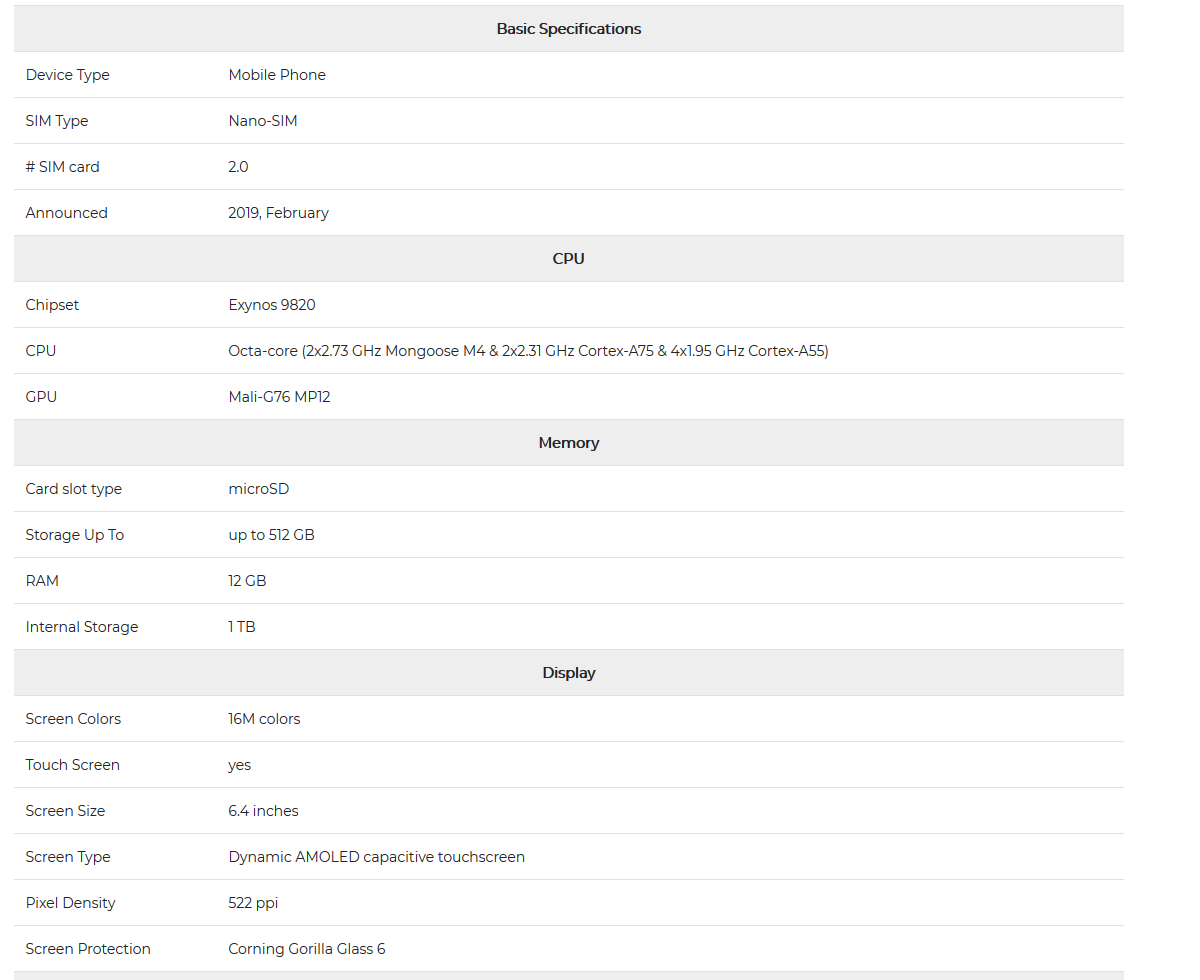Click the 522 ppi pixel density value

click(x=253, y=903)
